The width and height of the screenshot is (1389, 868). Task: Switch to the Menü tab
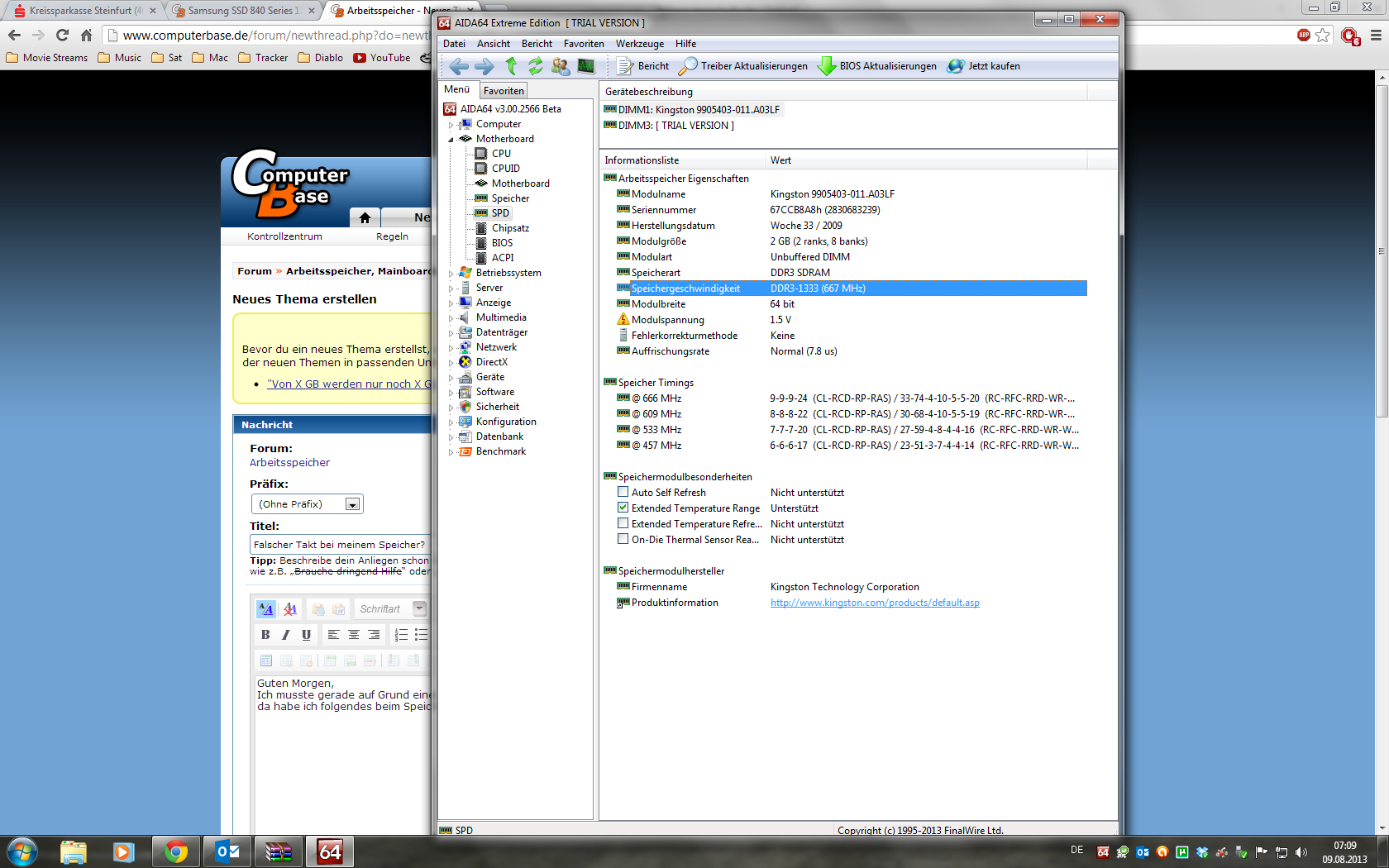(x=457, y=89)
